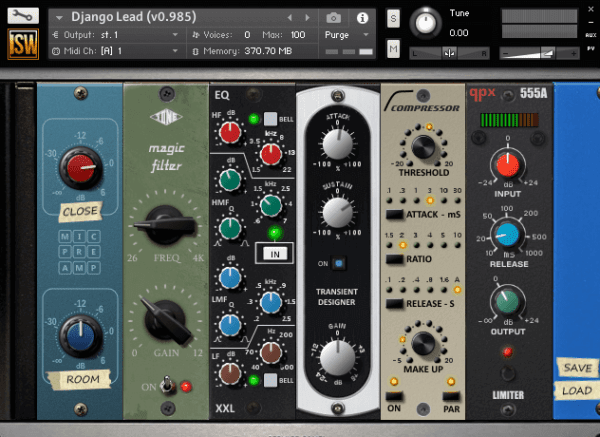Click the LOAD preset label
Screen dimensions: 600x437
click(x=577, y=391)
